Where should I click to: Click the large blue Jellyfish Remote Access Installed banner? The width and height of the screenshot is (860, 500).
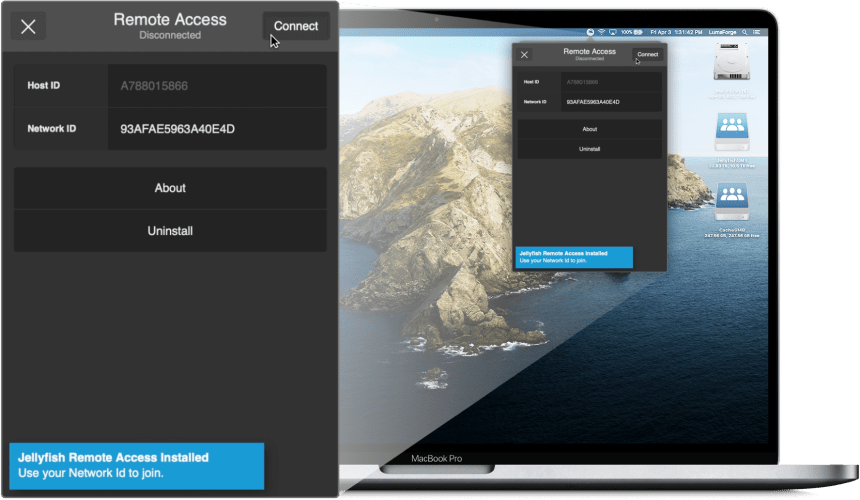[x=137, y=465]
